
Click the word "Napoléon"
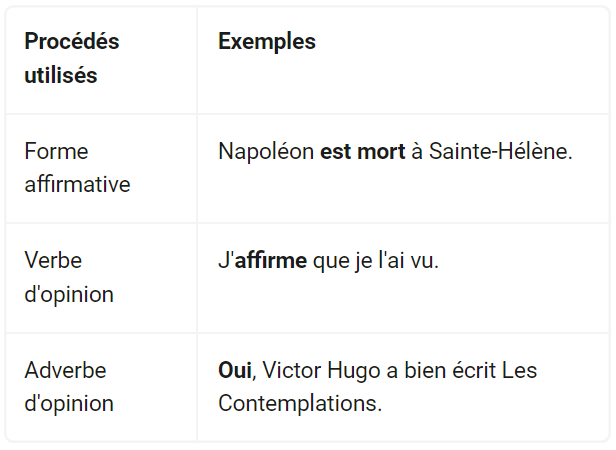click(x=265, y=152)
